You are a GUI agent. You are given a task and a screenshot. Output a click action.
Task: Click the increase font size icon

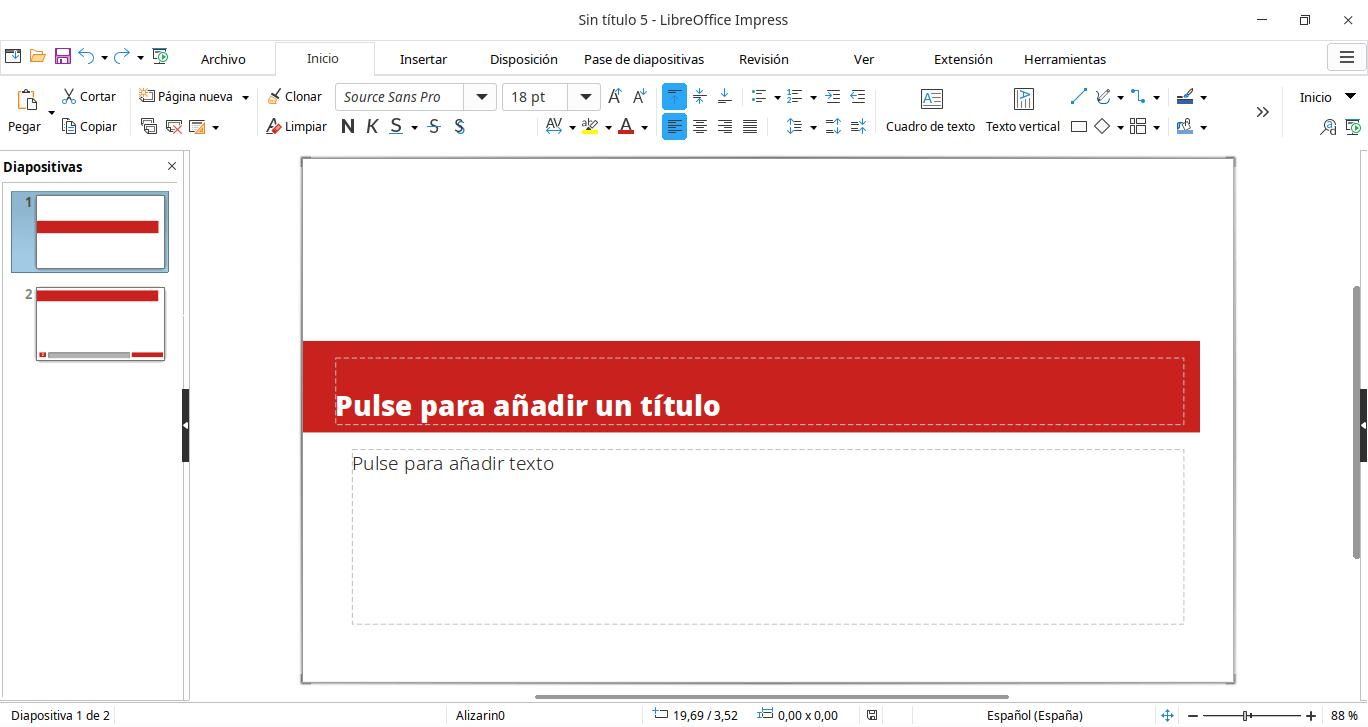(615, 97)
